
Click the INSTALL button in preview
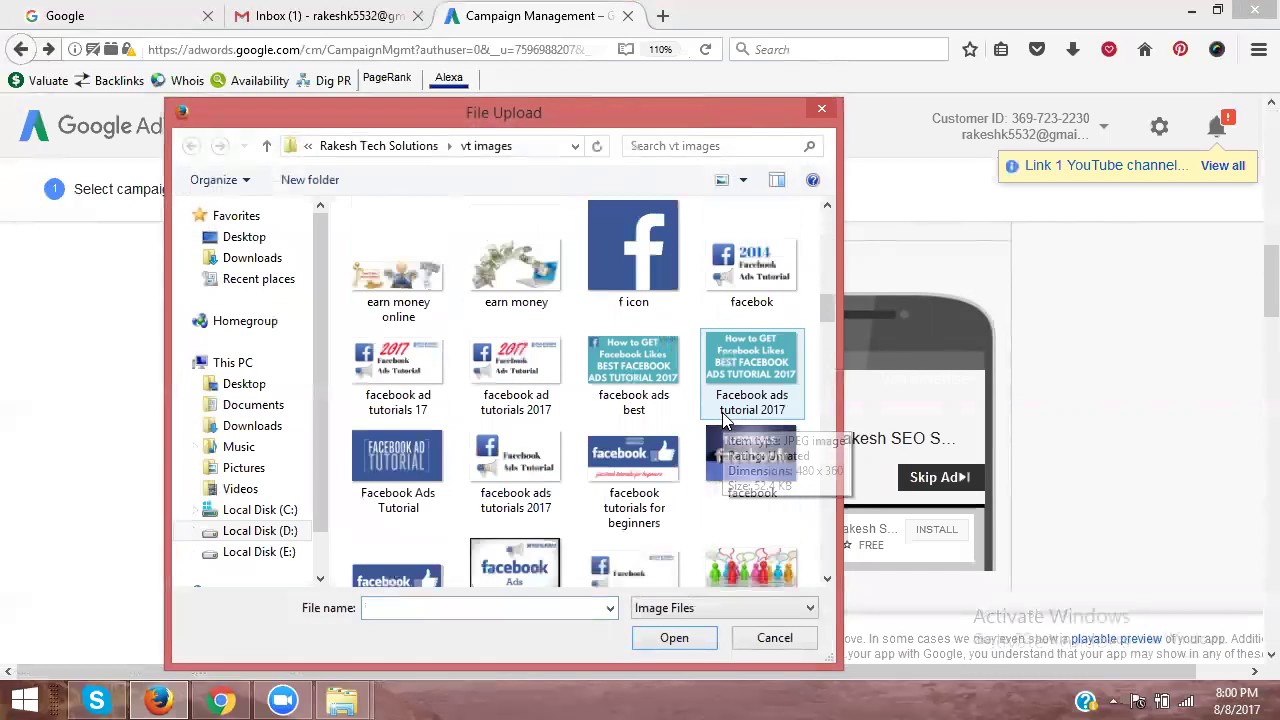(x=937, y=529)
